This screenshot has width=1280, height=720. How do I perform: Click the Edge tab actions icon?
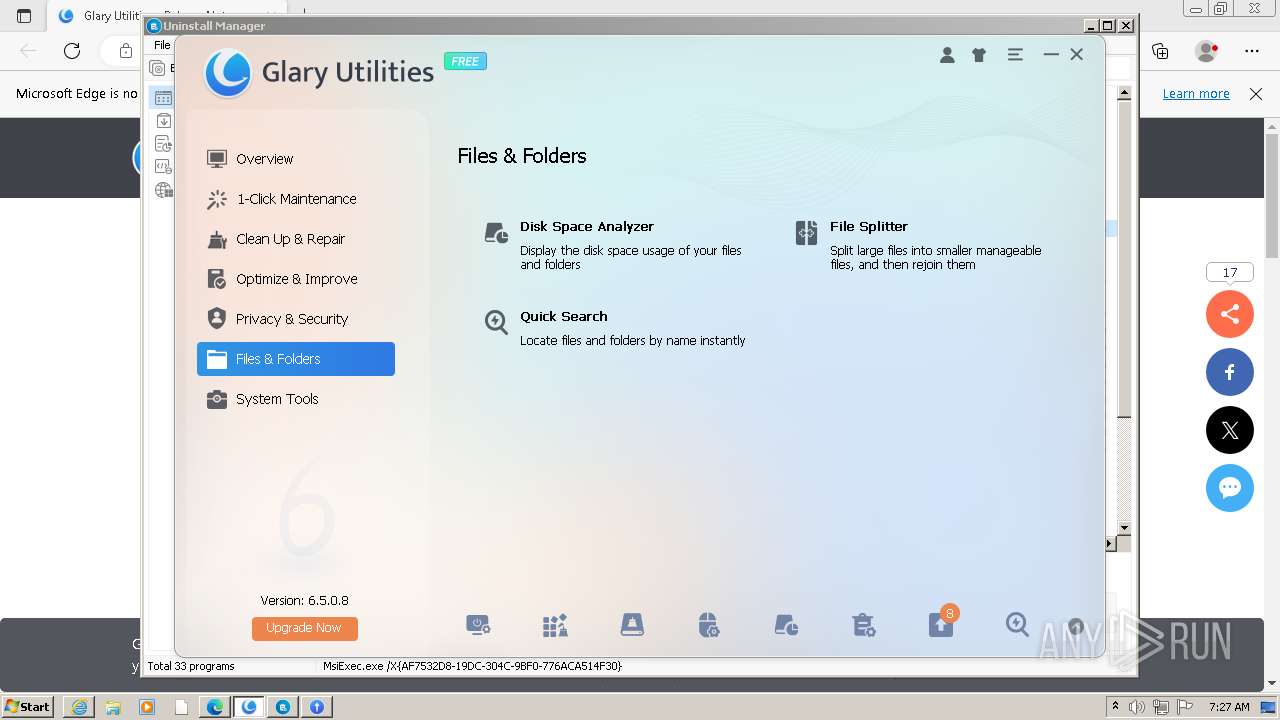24,16
